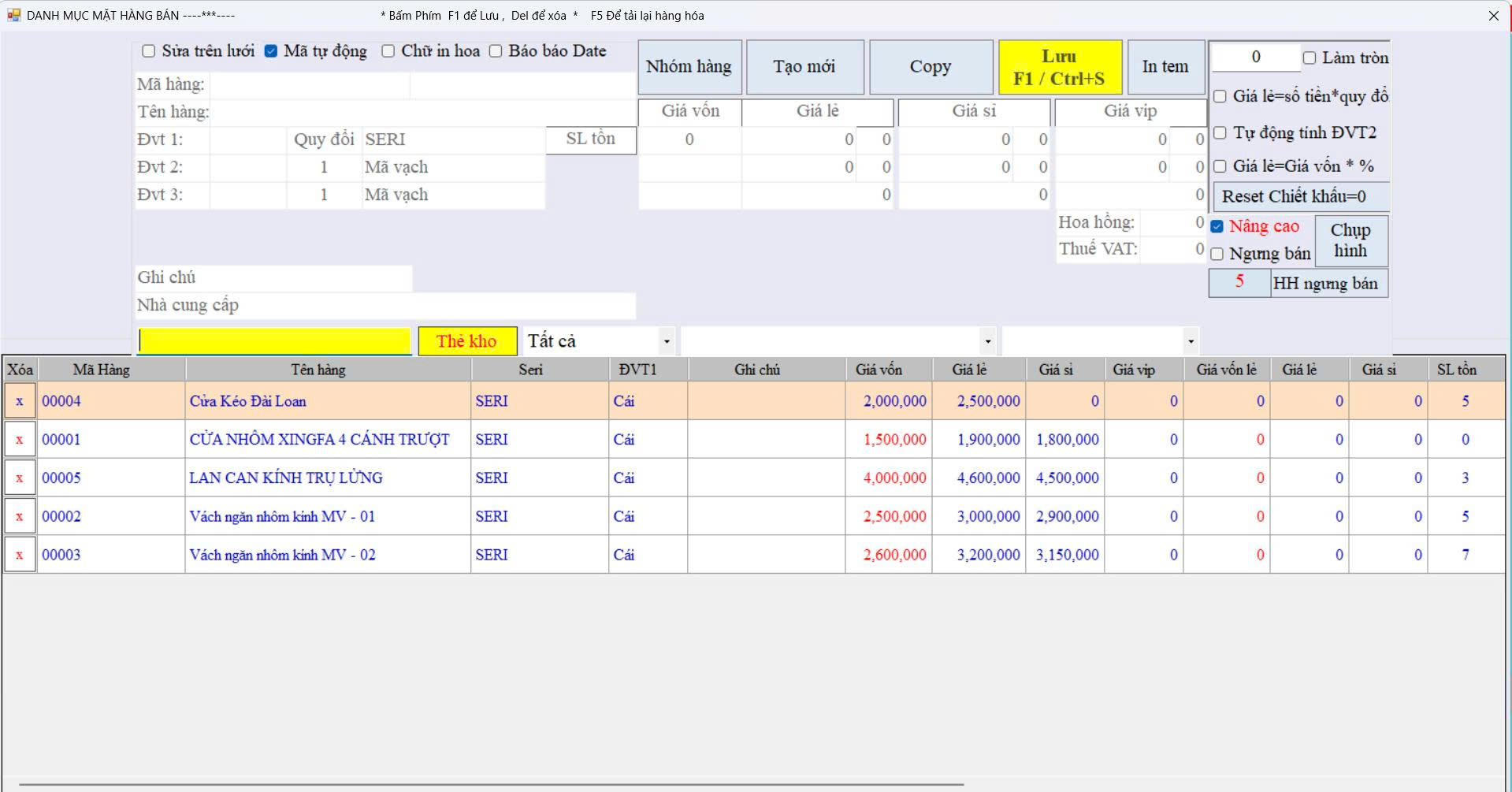Image resolution: width=1512 pixels, height=792 pixels.
Task: Click the app icon in title bar
Action: (x=13, y=15)
